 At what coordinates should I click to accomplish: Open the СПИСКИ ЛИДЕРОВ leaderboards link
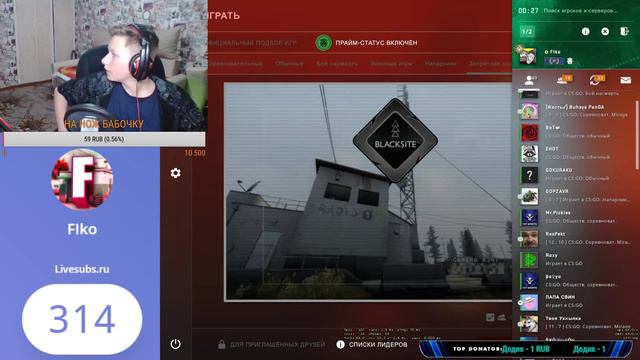378,344
